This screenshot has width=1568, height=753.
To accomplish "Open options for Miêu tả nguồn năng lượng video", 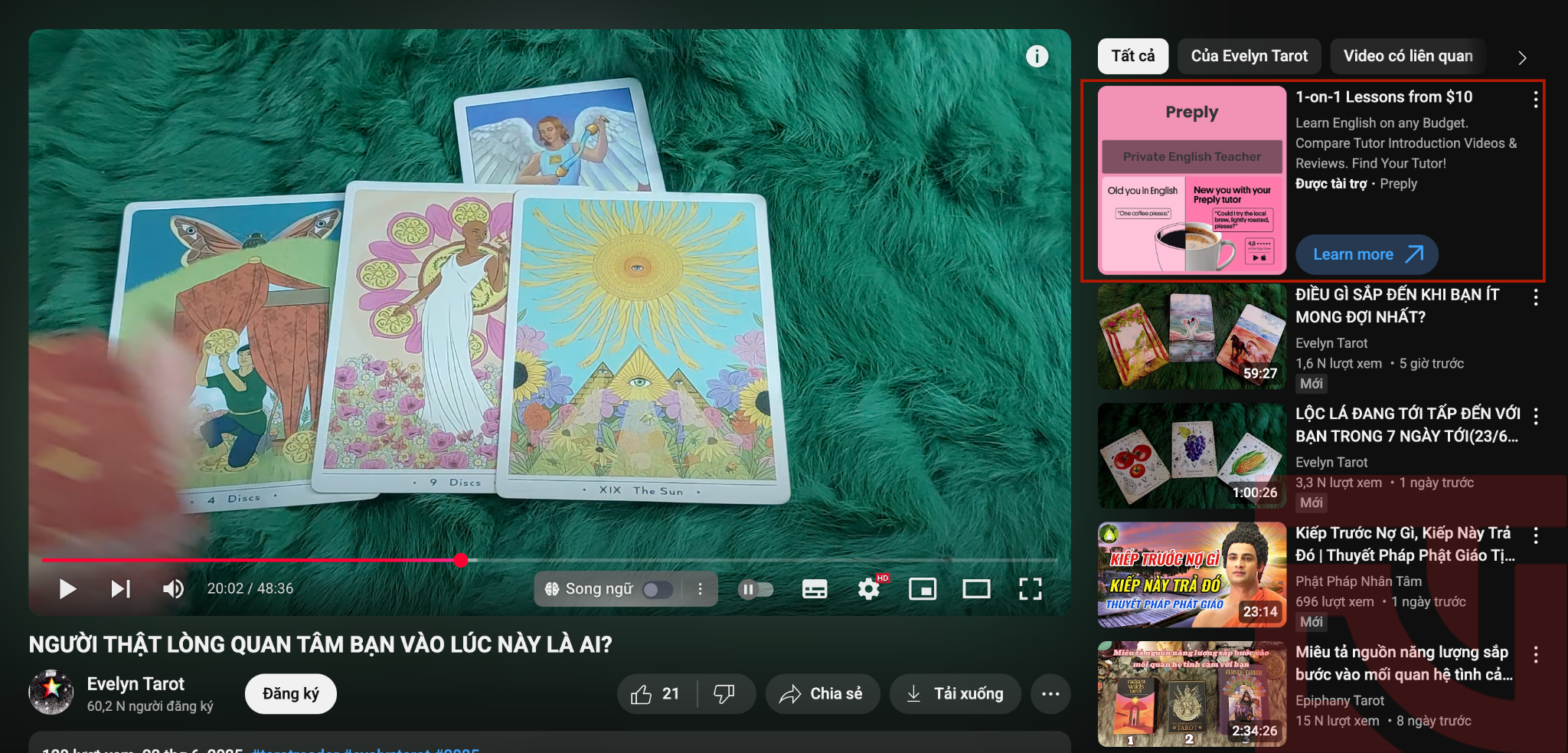I will [1536, 654].
